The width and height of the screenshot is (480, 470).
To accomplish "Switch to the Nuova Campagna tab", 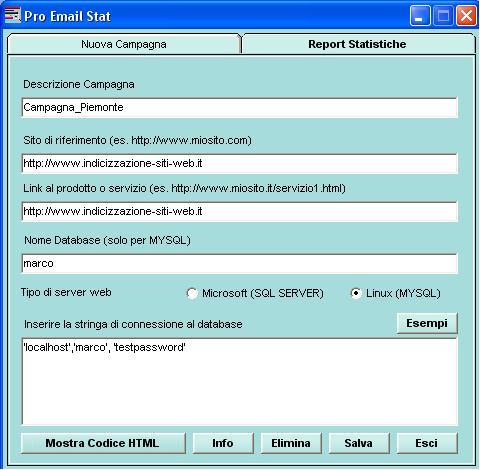I will [124, 44].
